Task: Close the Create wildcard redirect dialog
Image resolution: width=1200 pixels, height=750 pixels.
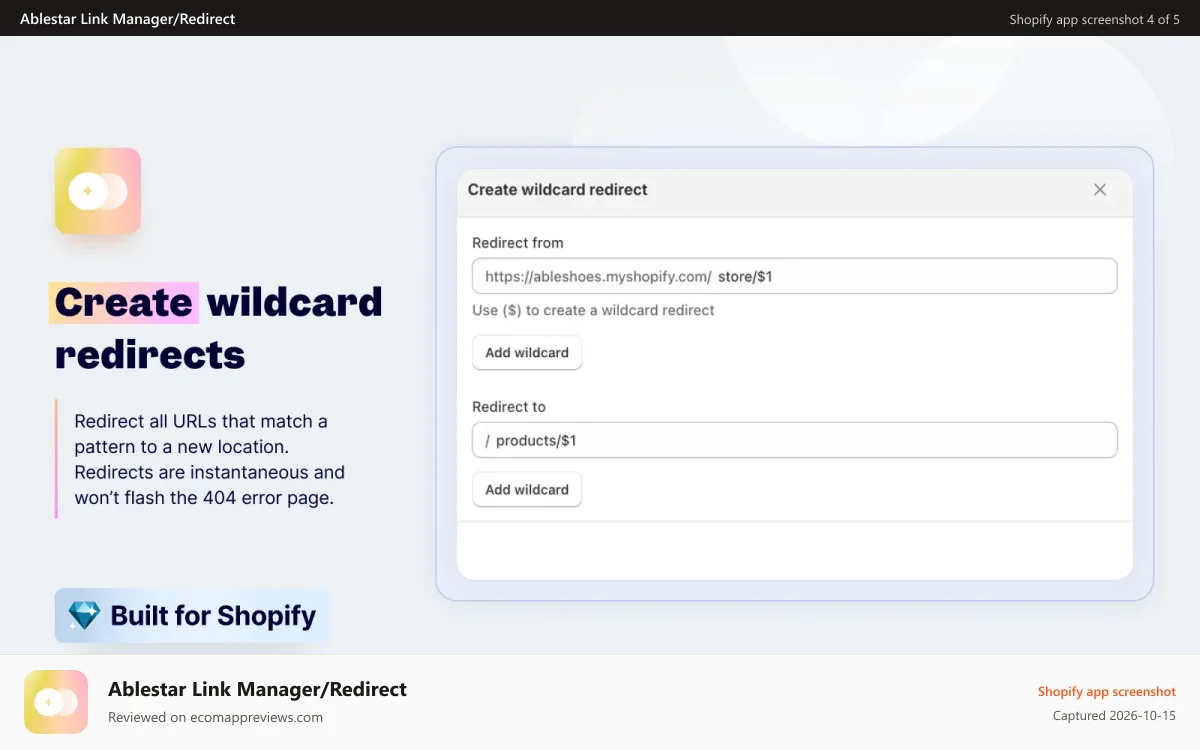Action: point(1100,190)
